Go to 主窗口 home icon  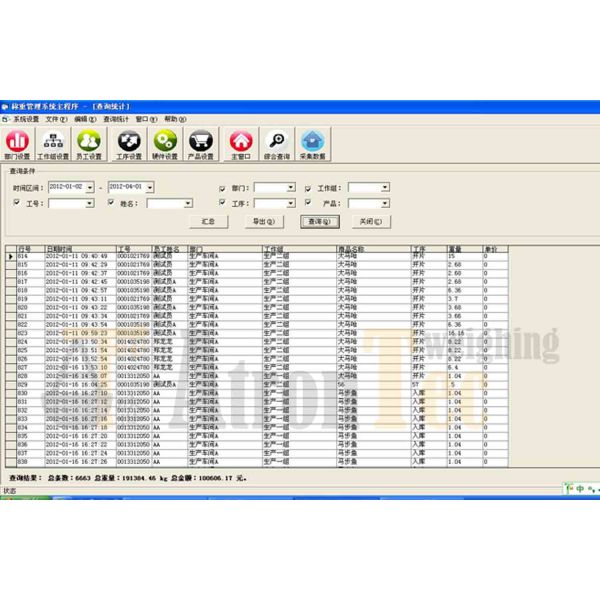pyautogui.click(x=239, y=143)
